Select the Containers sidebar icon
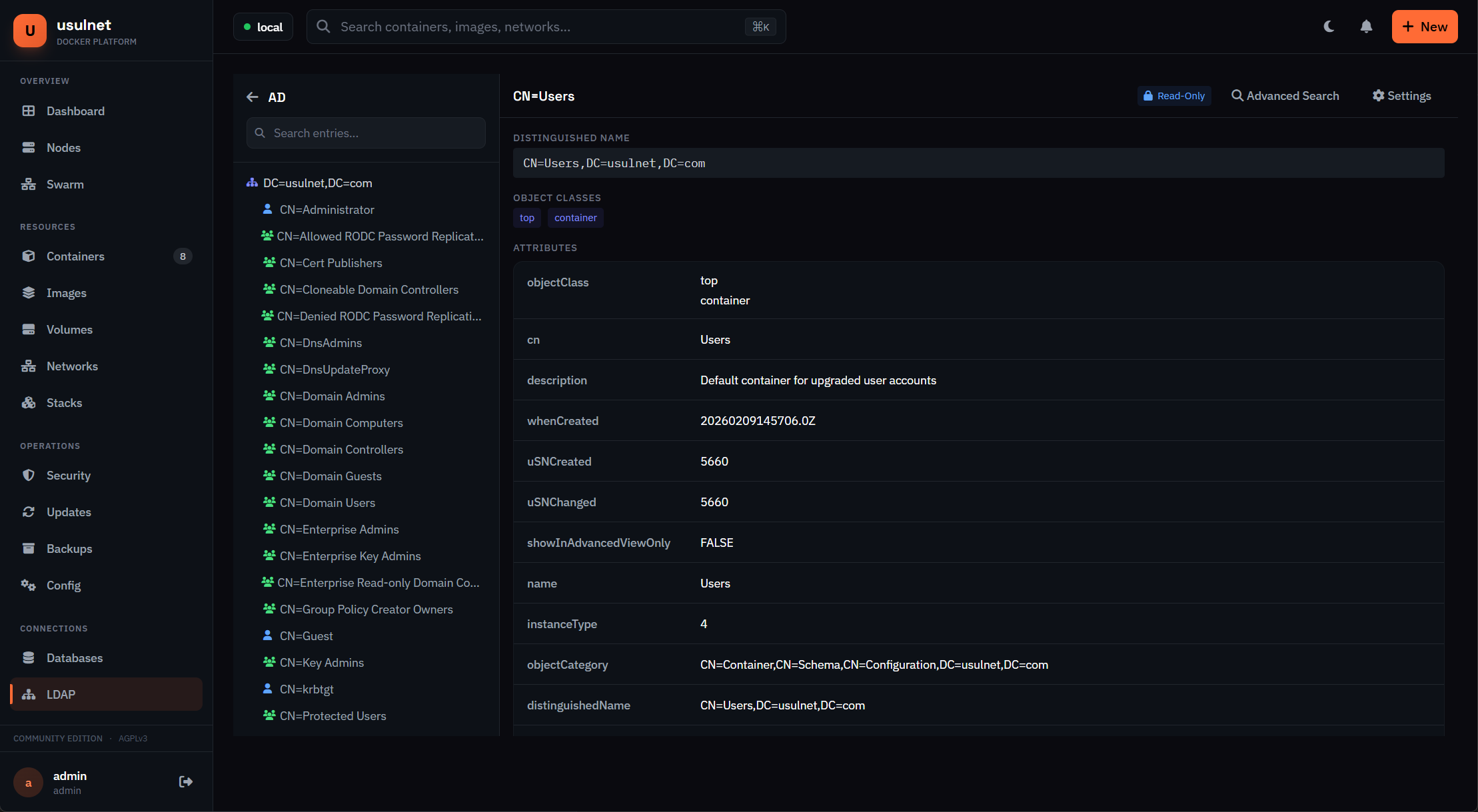1478x812 pixels. (x=29, y=256)
